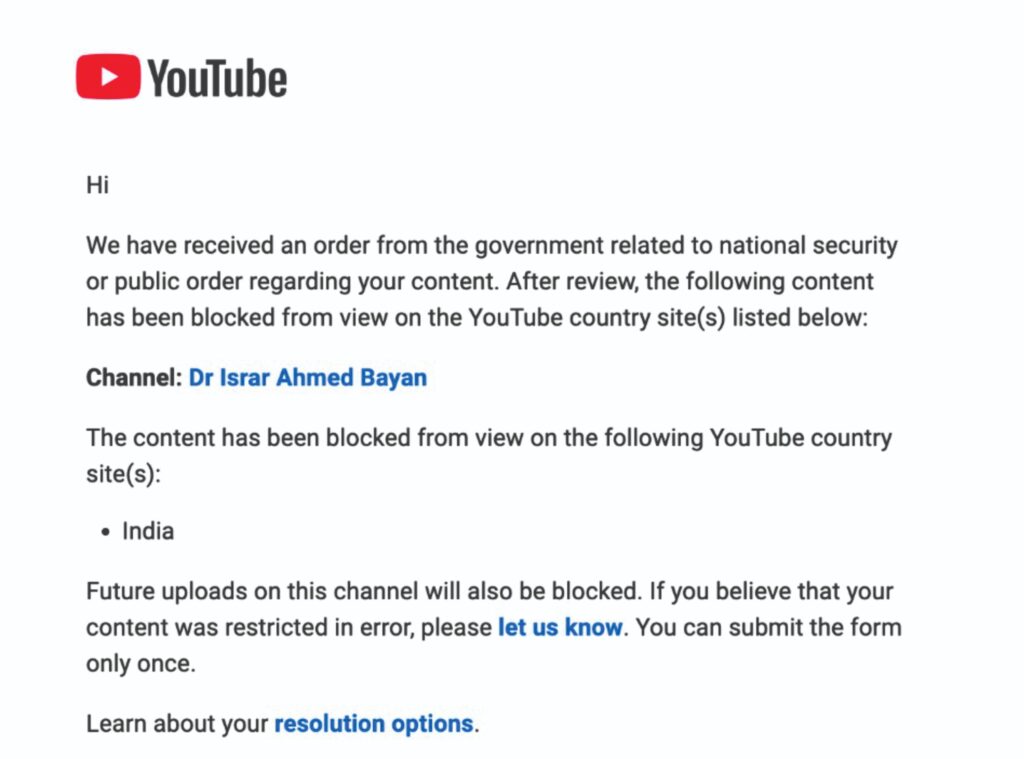Click the "Hi" greeting line
Viewport: 1024px width, 759px height.
tap(97, 186)
